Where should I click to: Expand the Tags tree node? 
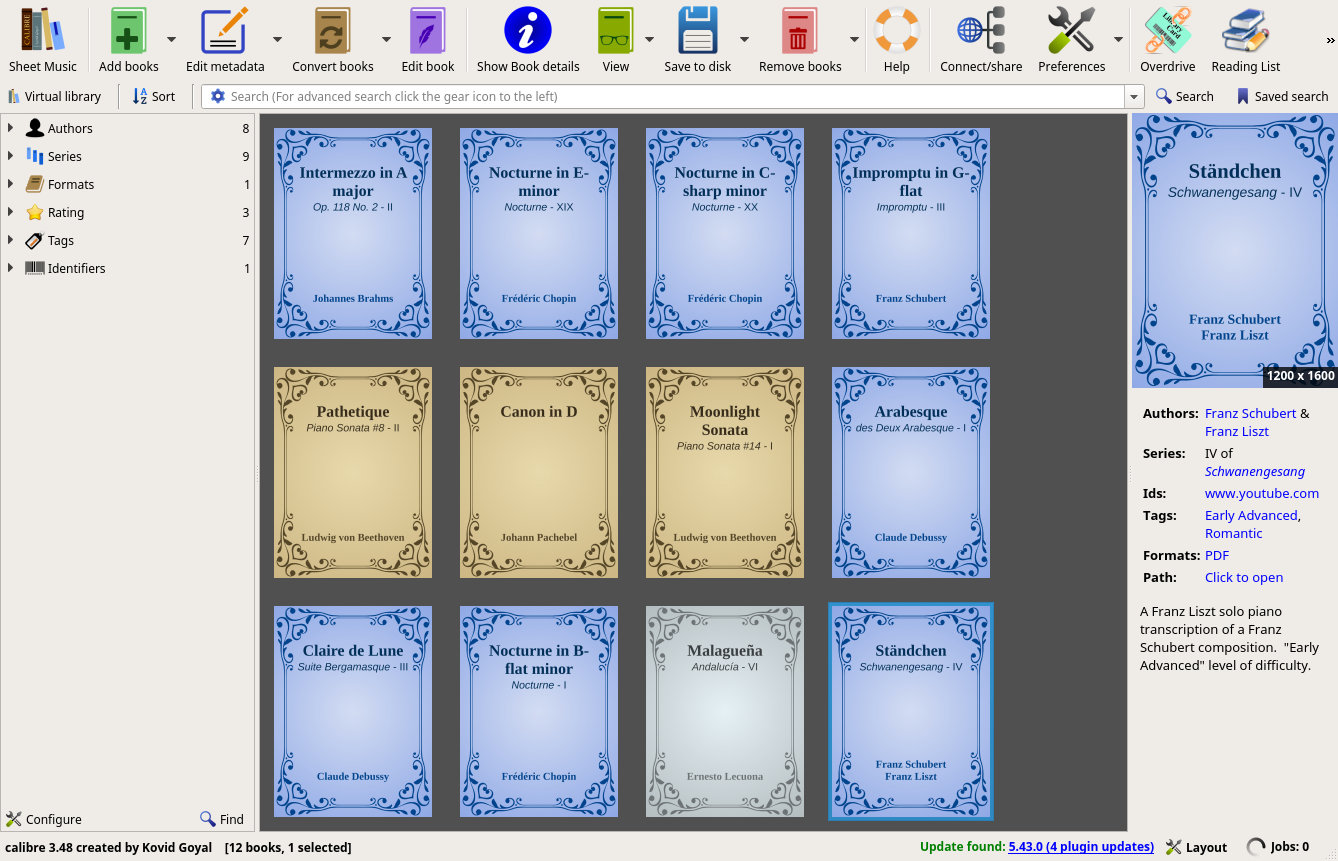11,240
